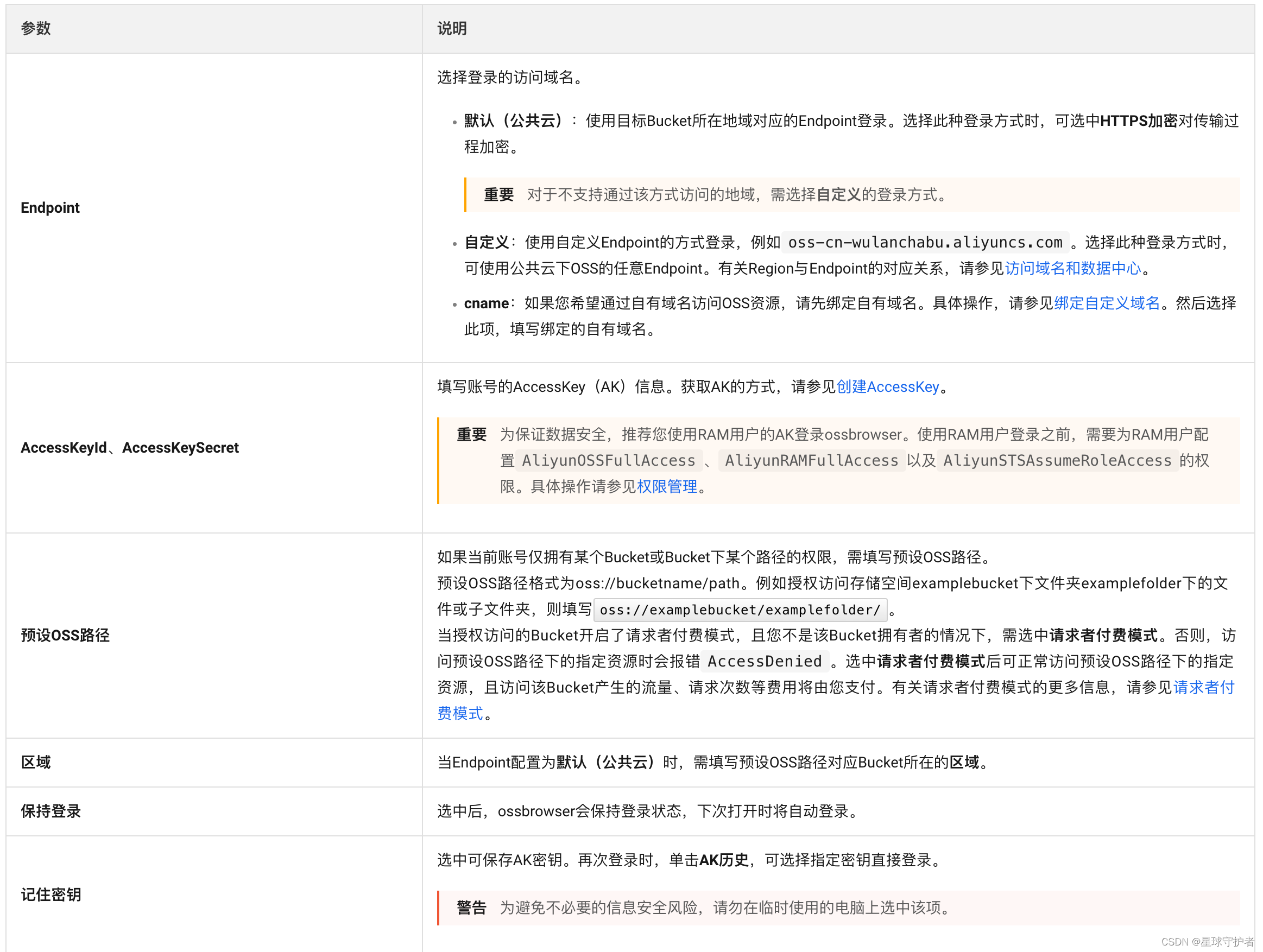Click the 说明 column header
This screenshot has width=1263, height=952.
[451, 27]
